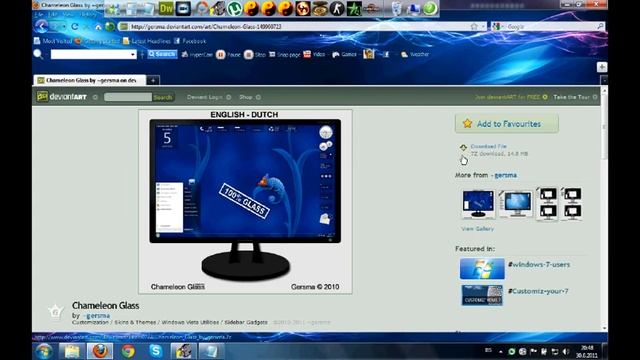Open the Recycle Bin dock icon
640x360 pixels.
(x=396, y=9)
